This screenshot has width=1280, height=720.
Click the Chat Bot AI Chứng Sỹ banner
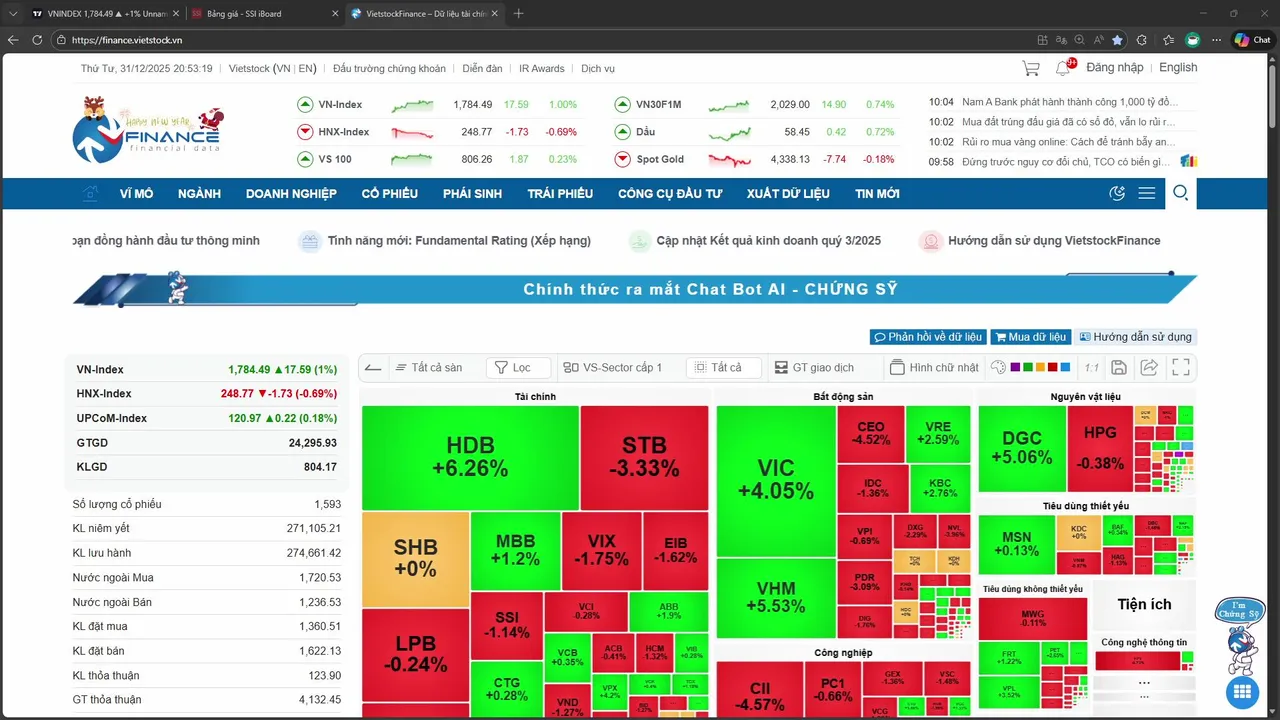click(x=635, y=289)
